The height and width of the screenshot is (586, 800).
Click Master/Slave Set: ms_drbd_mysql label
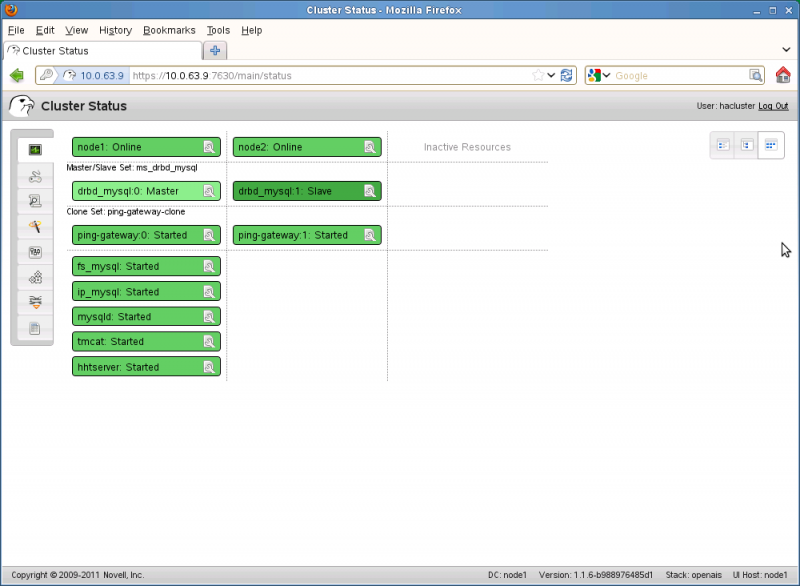pyautogui.click(x=132, y=167)
